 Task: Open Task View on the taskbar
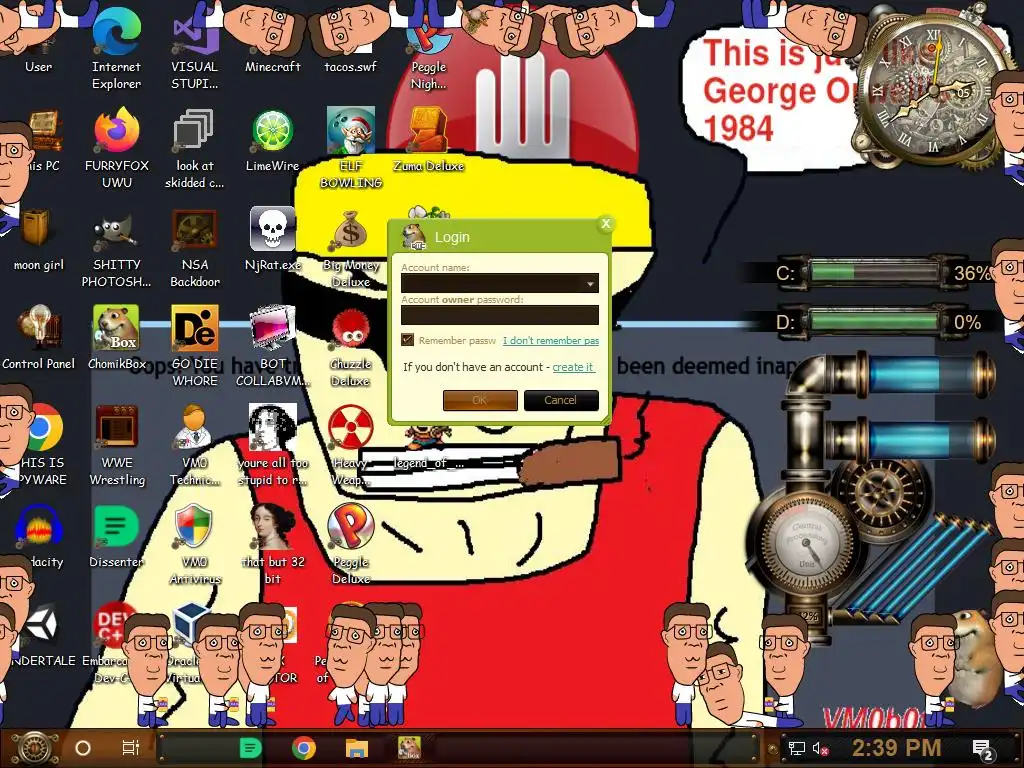pyautogui.click(x=131, y=748)
